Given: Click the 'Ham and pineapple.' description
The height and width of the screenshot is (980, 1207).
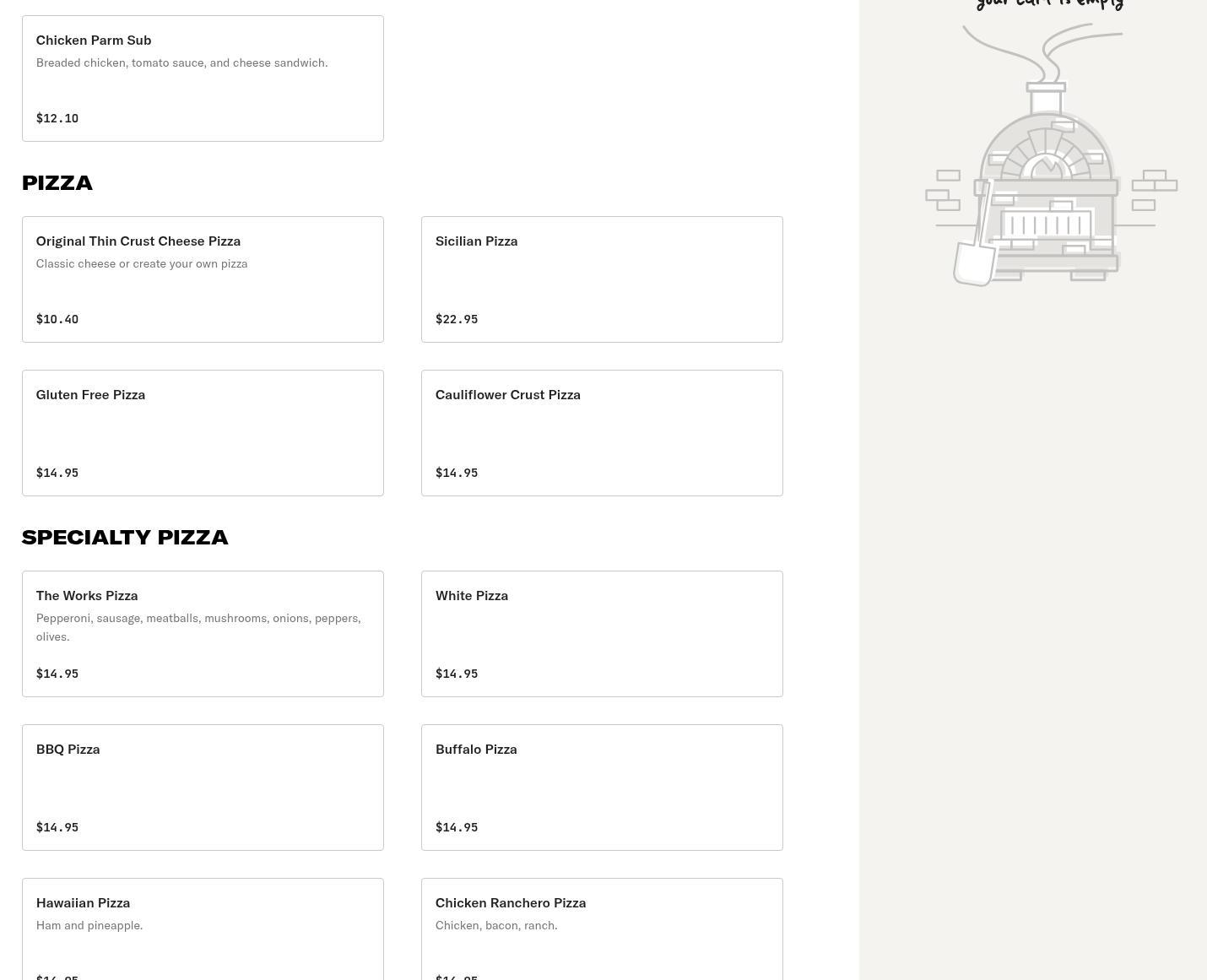Looking at the screenshot, I should pos(89,925).
